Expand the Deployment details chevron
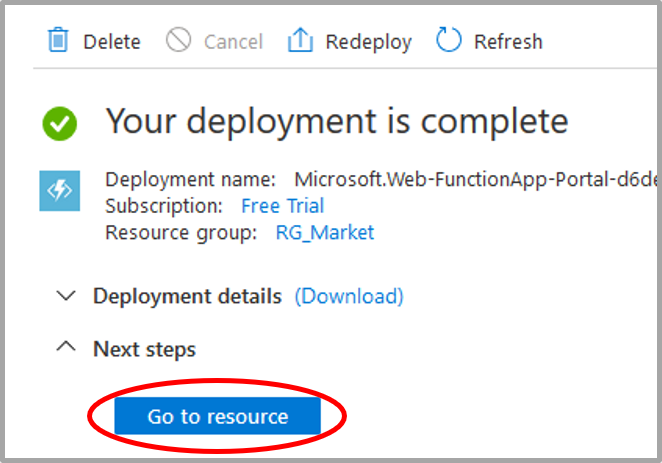Screen dimensions: 662x463 coord(66,296)
